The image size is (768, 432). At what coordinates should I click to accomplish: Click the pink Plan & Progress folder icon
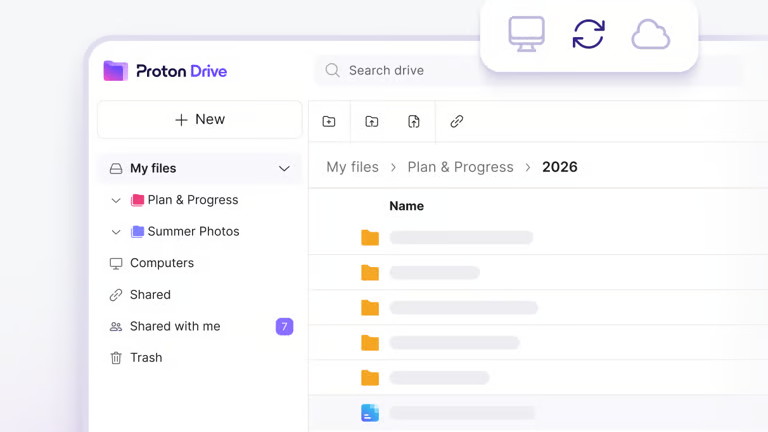point(138,200)
